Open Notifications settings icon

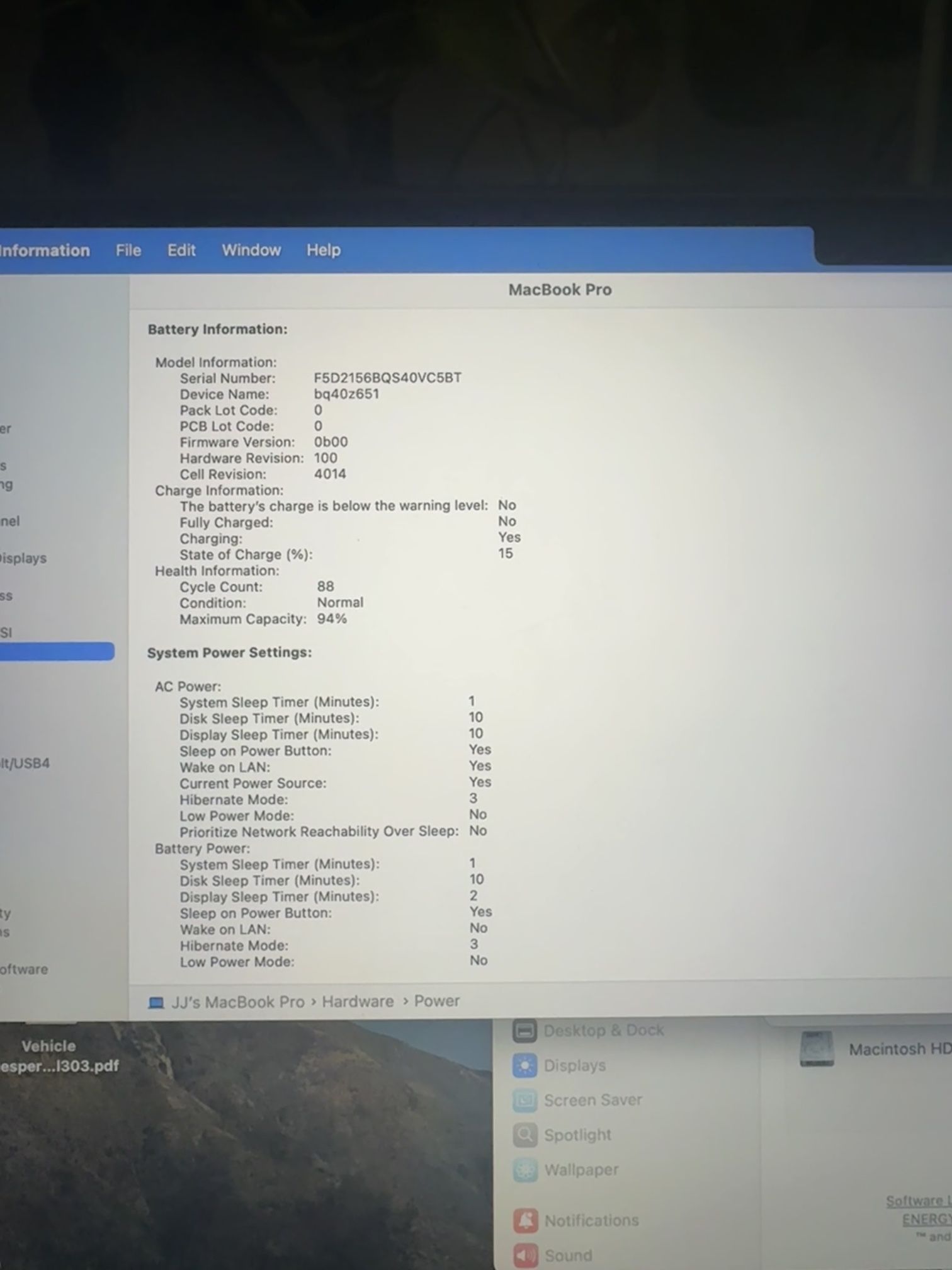524,1221
